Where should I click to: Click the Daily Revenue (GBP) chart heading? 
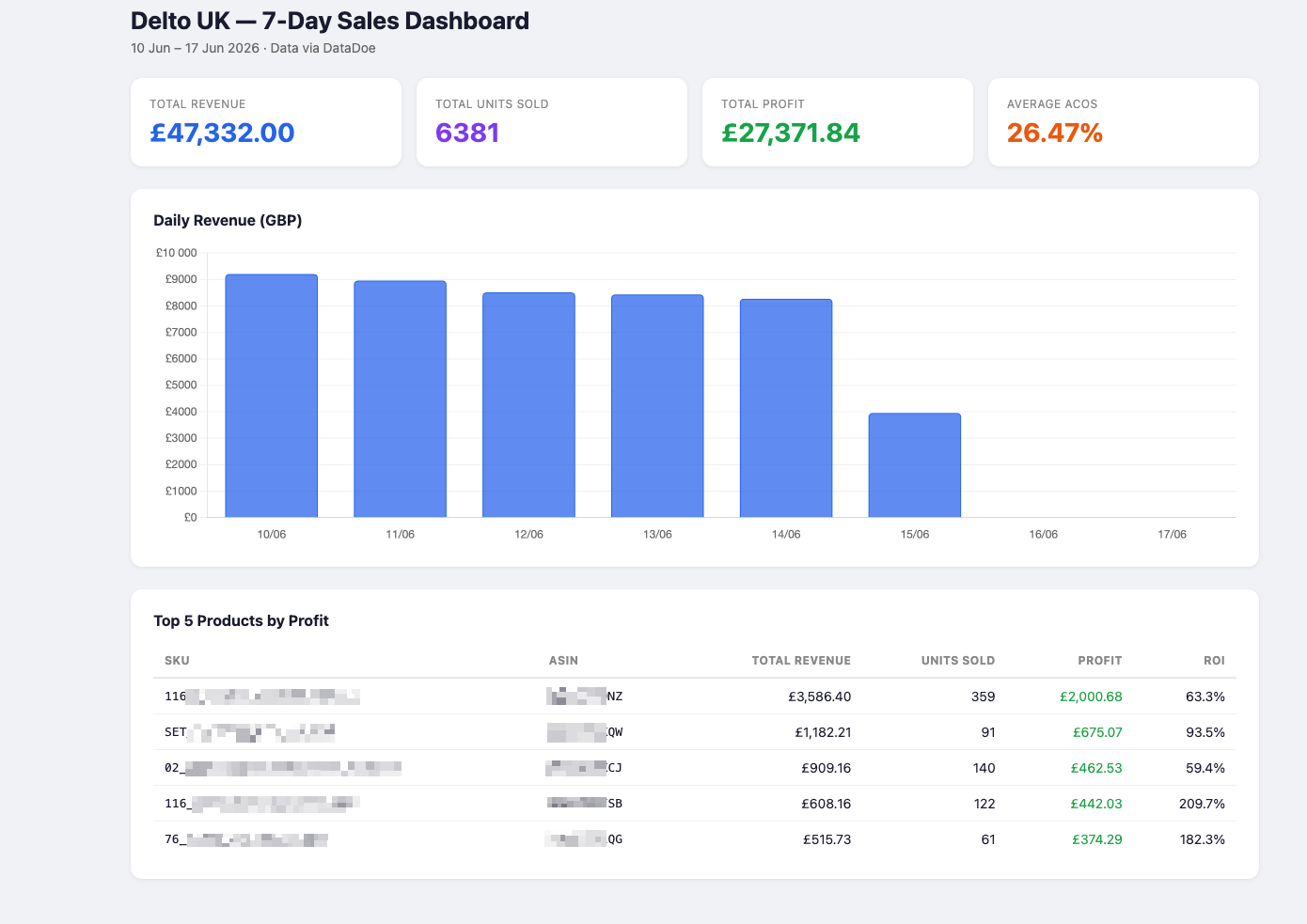(x=228, y=220)
